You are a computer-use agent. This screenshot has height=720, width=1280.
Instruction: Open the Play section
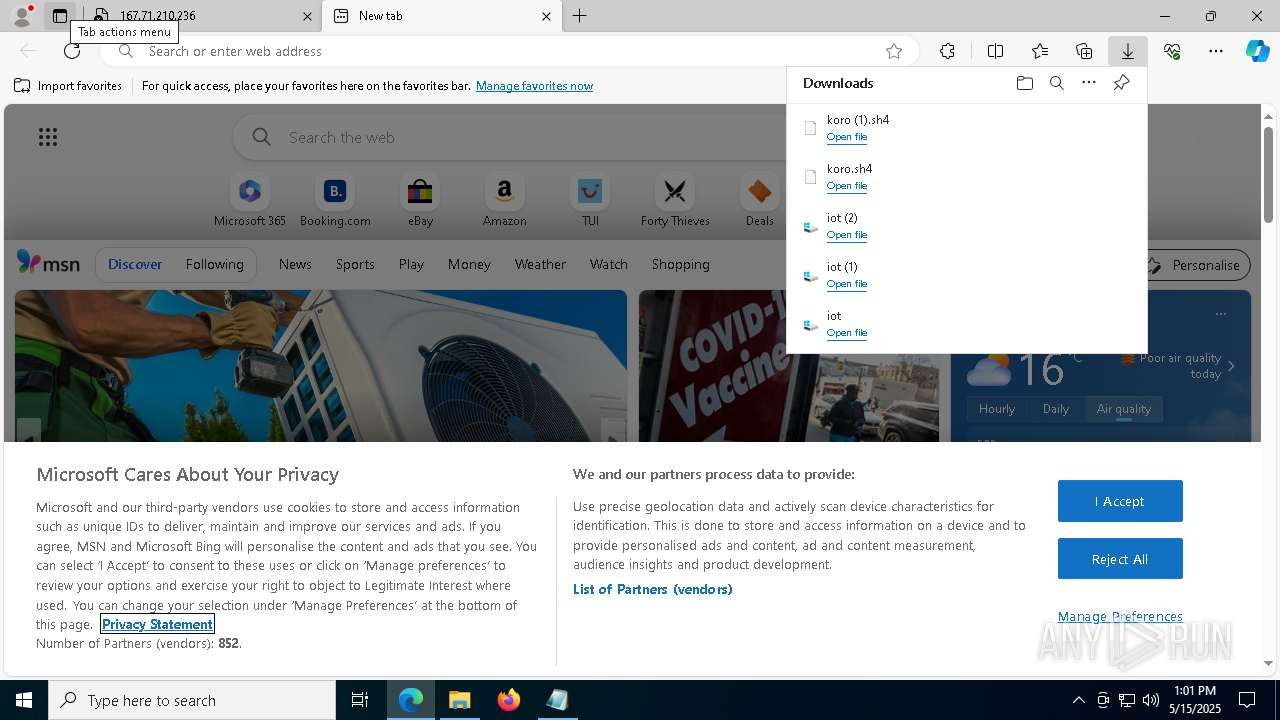pos(411,264)
